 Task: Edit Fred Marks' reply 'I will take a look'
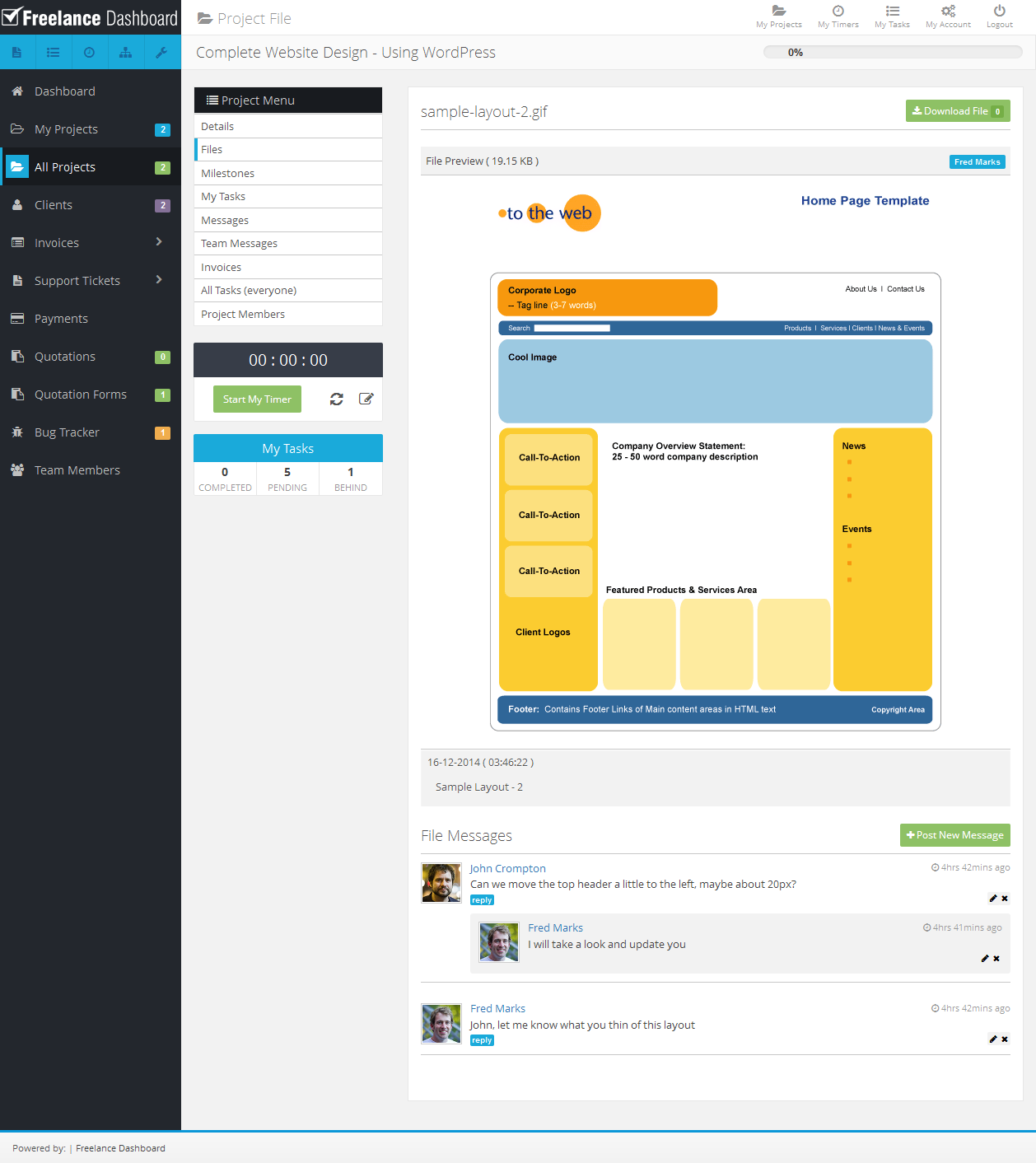[985, 959]
